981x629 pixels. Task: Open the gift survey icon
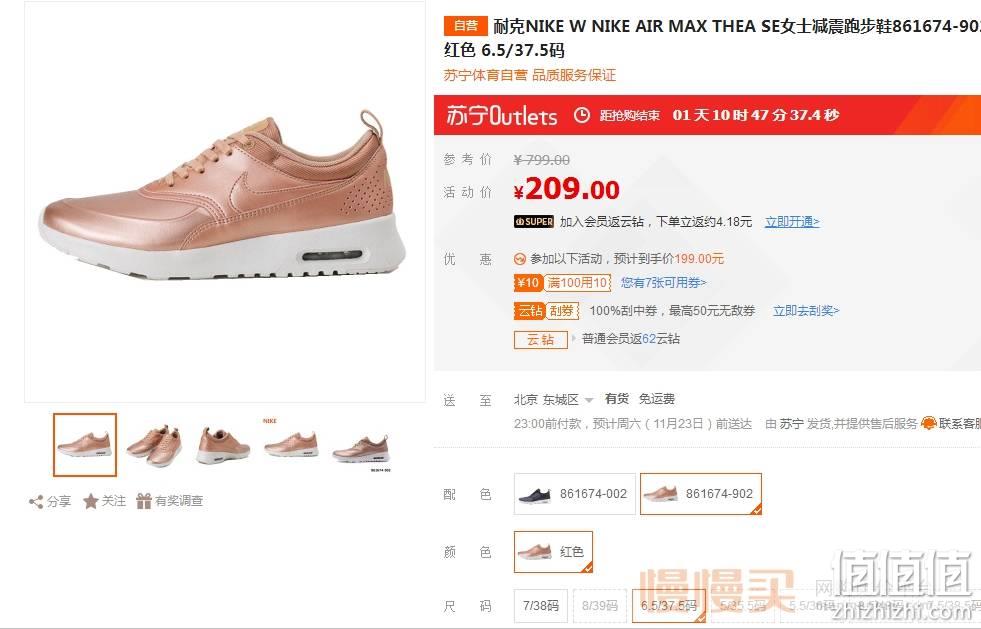(144, 501)
